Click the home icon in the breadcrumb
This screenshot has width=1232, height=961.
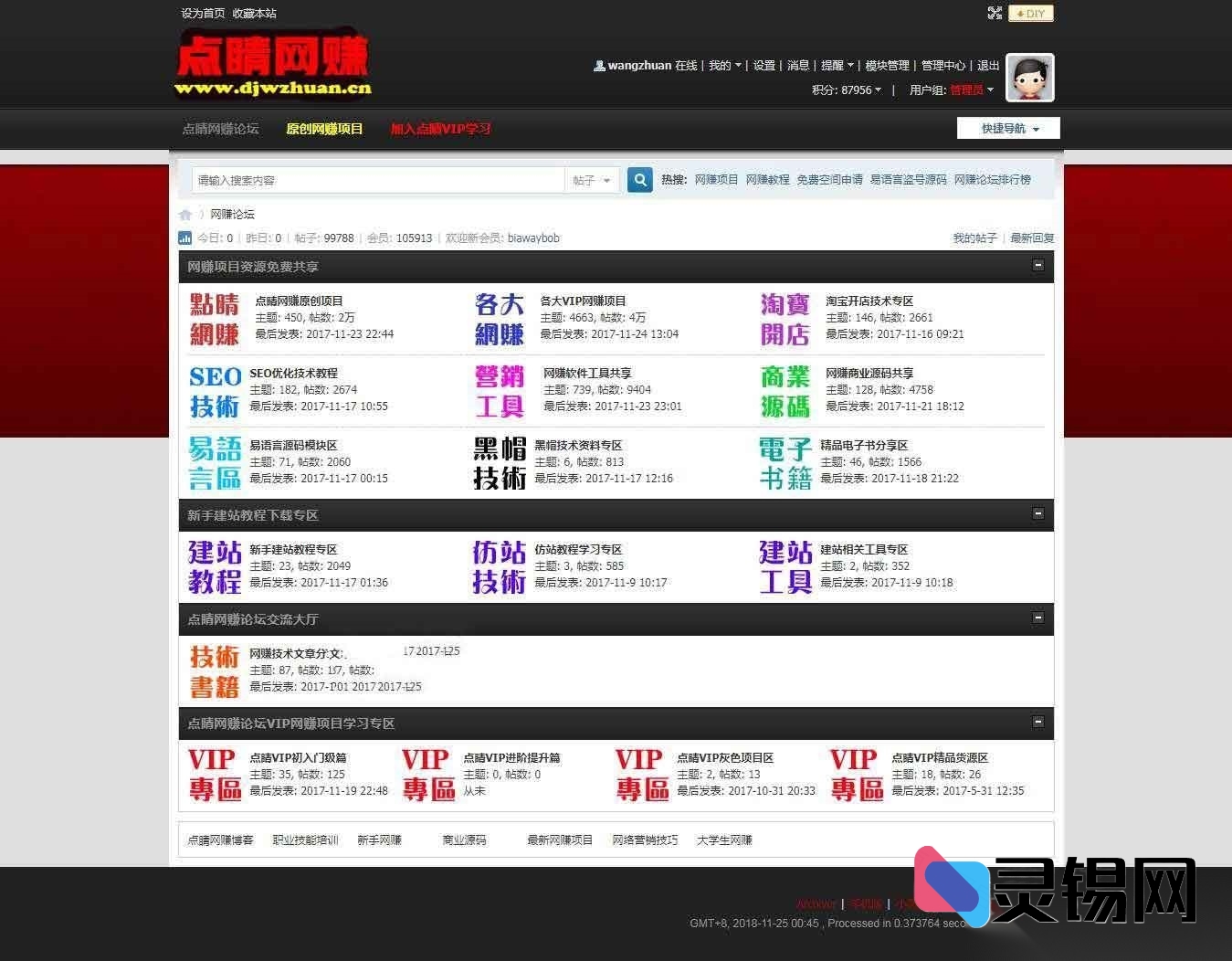pos(185,214)
